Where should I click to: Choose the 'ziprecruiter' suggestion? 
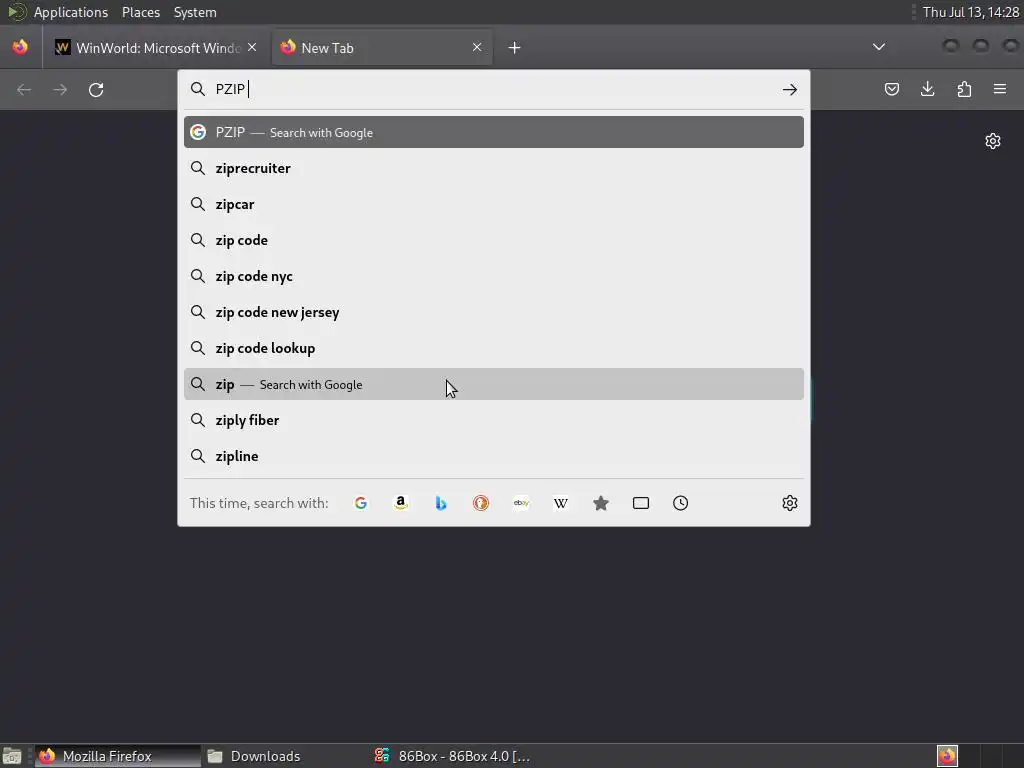pos(494,168)
